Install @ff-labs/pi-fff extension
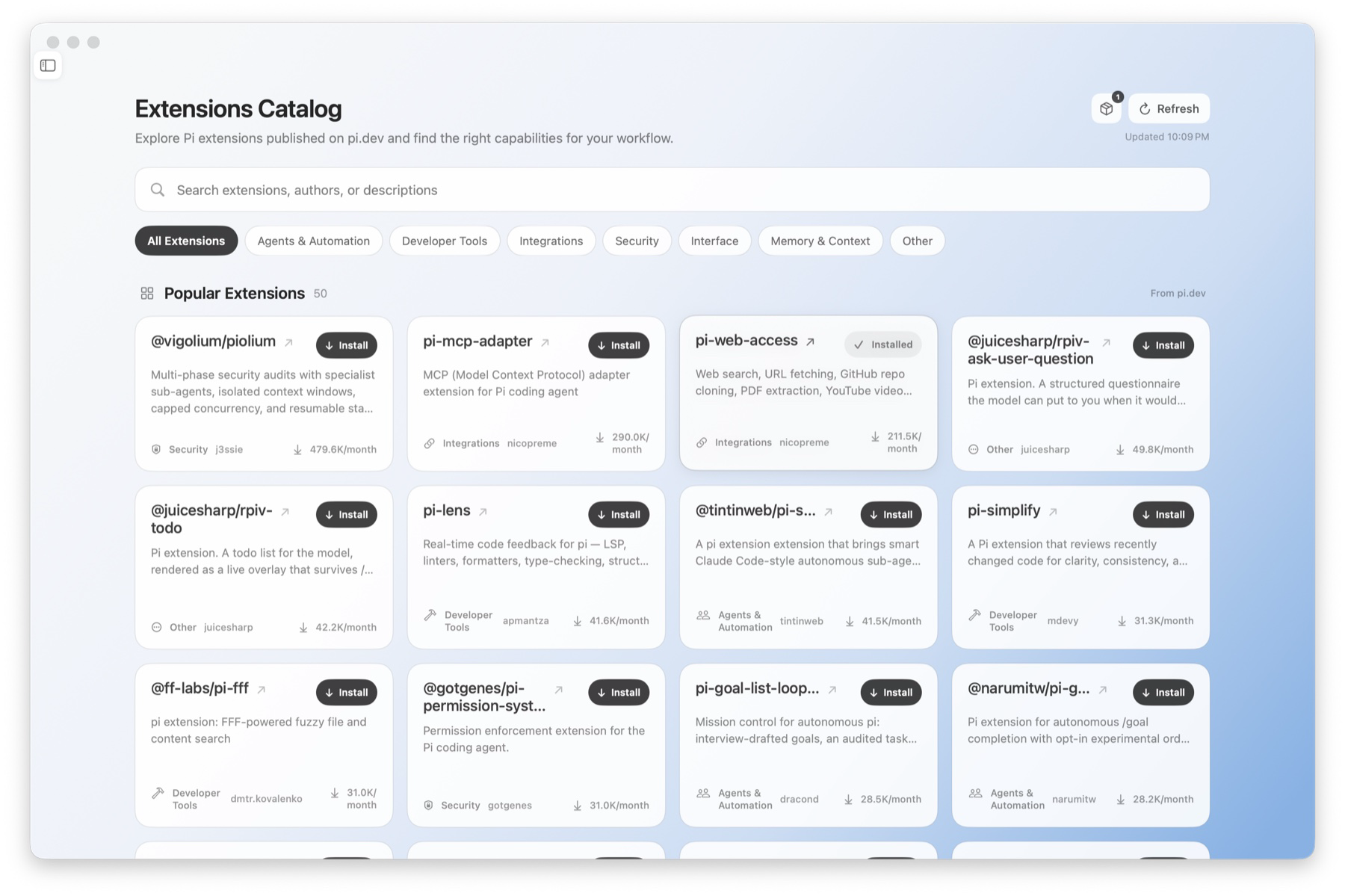This screenshot has height=896, width=1345. [347, 692]
